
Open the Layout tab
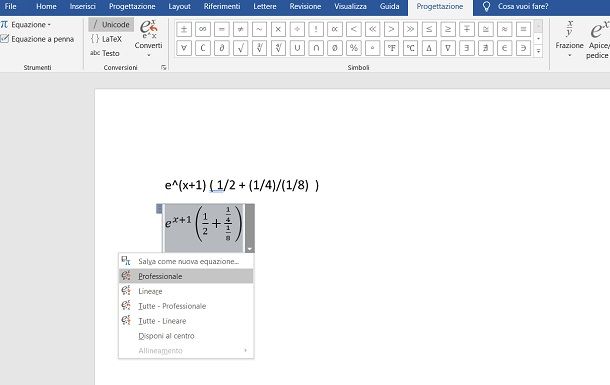[179, 6]
